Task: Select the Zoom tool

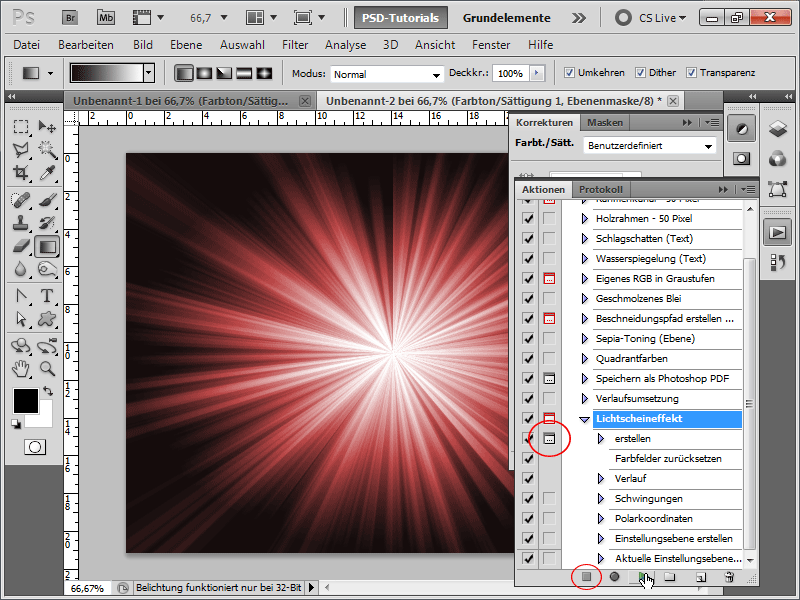Action: coord(47,368)
